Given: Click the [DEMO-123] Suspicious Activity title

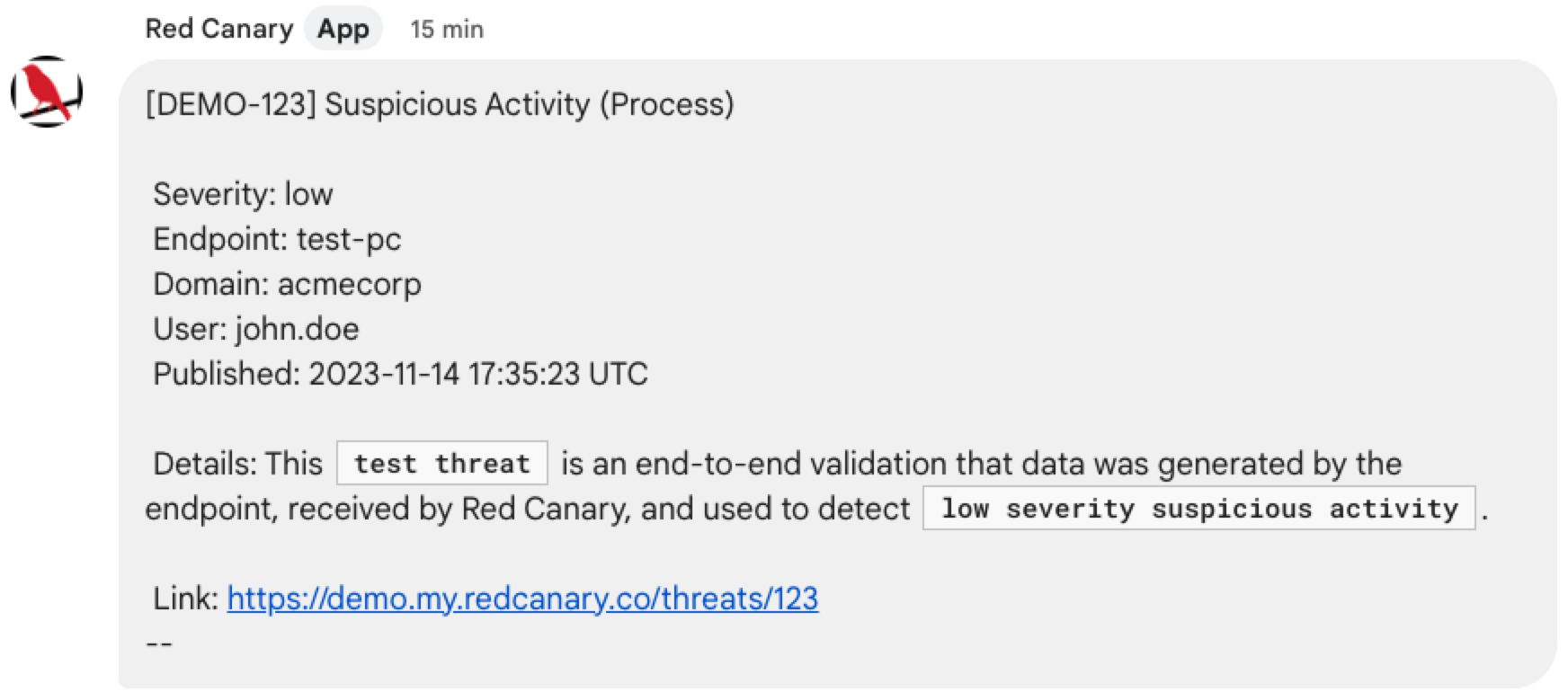Looking at the screenshot, I should (440, 104).
